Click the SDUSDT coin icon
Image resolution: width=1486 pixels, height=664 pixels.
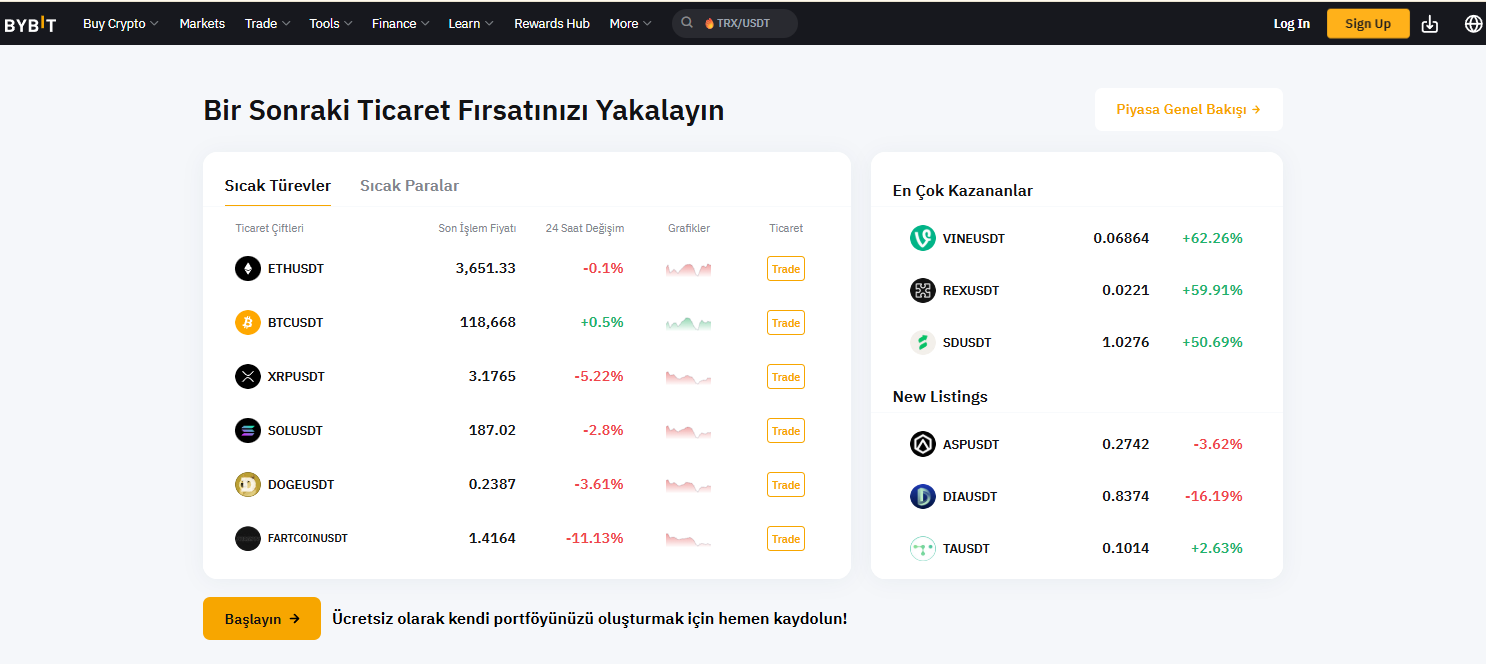click(922, 342)
